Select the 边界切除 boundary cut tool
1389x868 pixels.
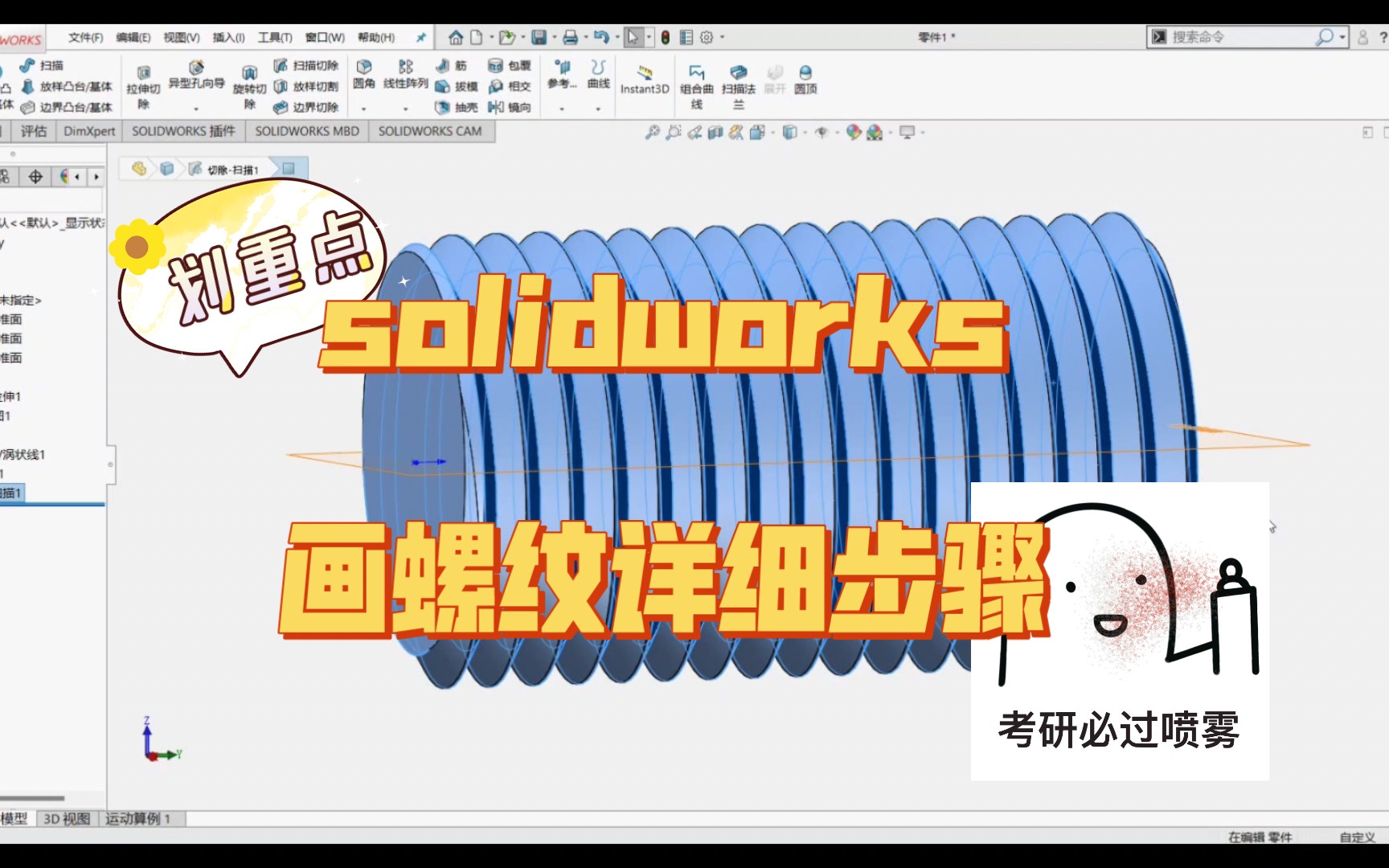click(306, 107)
